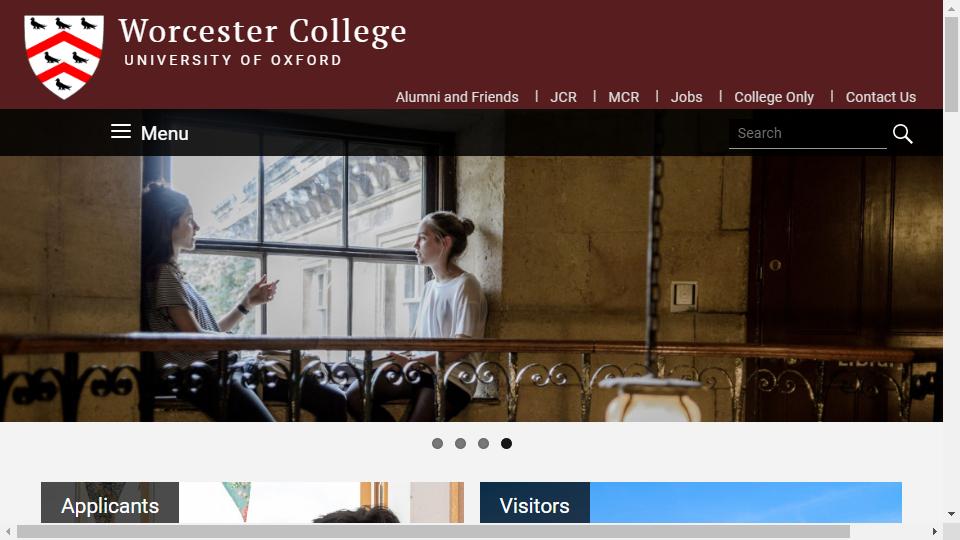This screenshot has height=540, width=960.
Task: Select the fourth active carousel dot
Action: pos(506,443)
